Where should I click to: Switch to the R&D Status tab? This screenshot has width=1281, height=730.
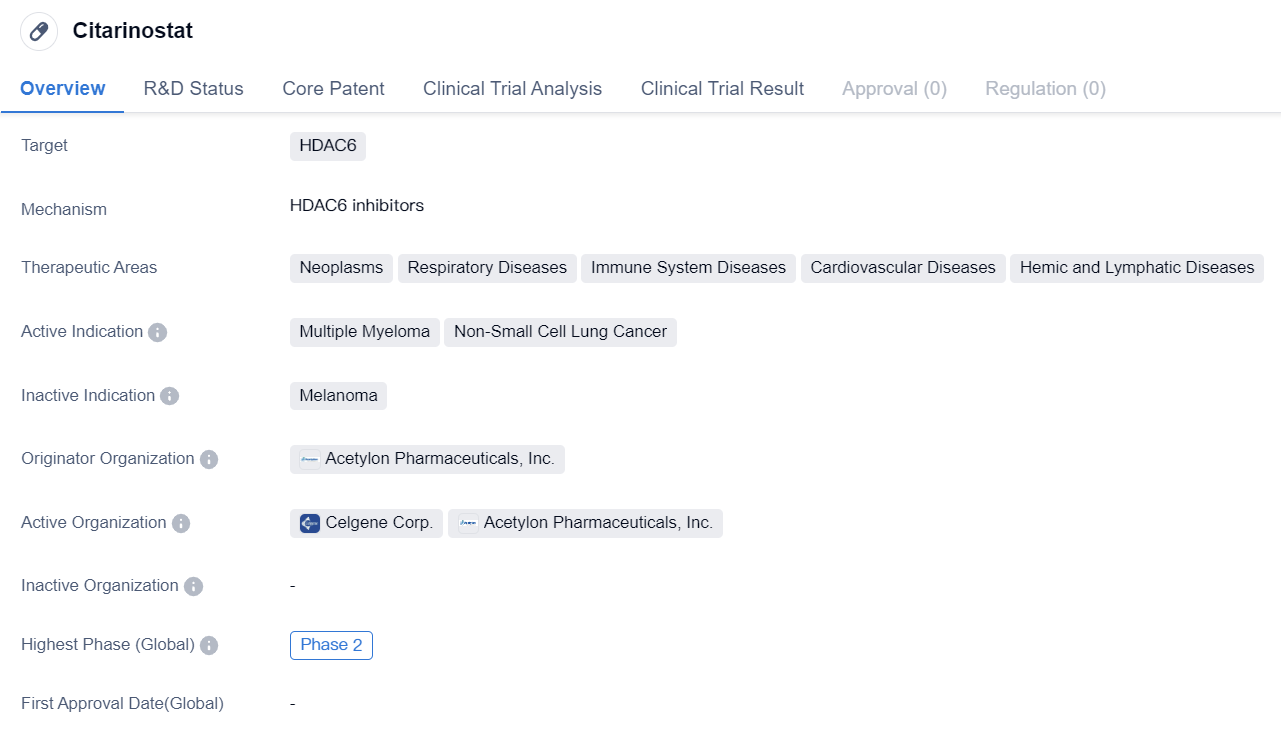pyautogui.click(x=193, y=88)
